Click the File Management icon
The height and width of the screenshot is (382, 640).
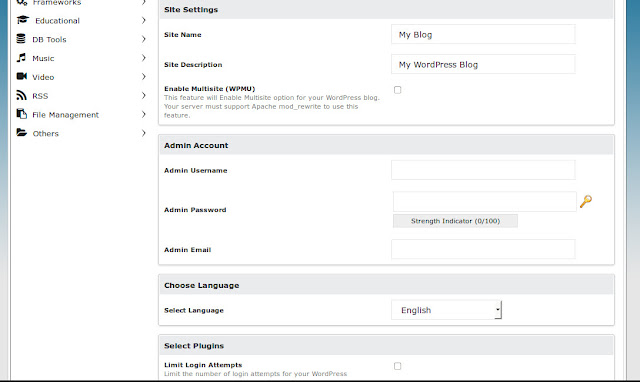pos(22,114)
